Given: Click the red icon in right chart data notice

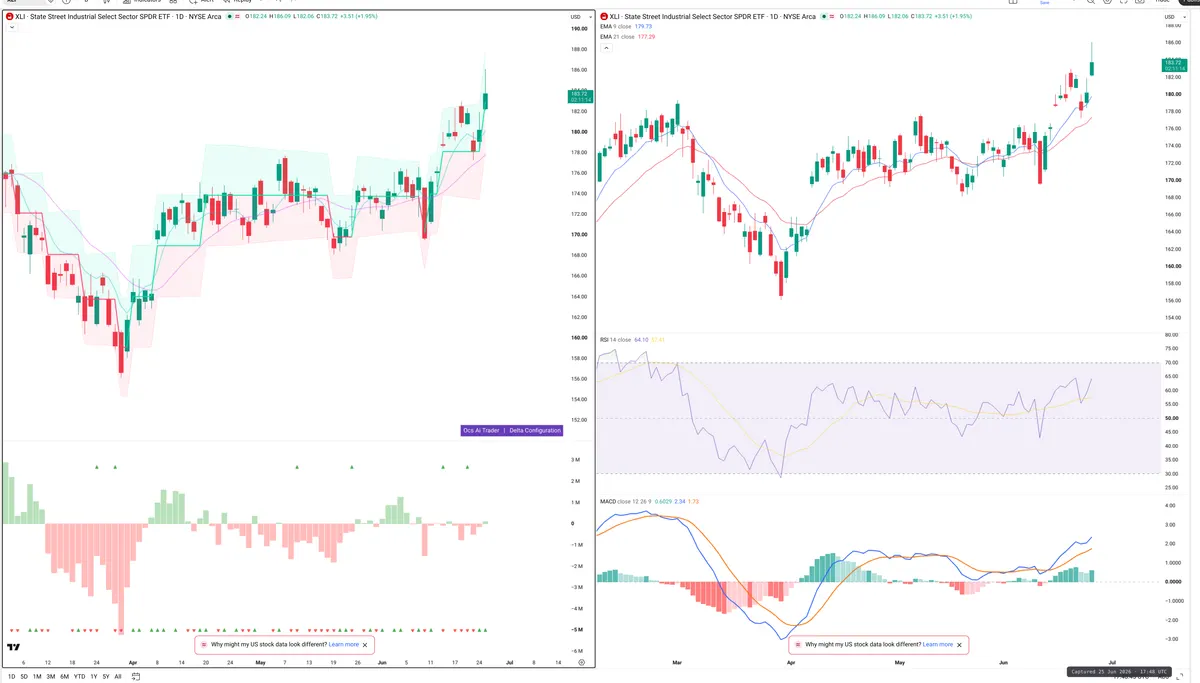Looking at the screenshot, I should coord(797,645).
